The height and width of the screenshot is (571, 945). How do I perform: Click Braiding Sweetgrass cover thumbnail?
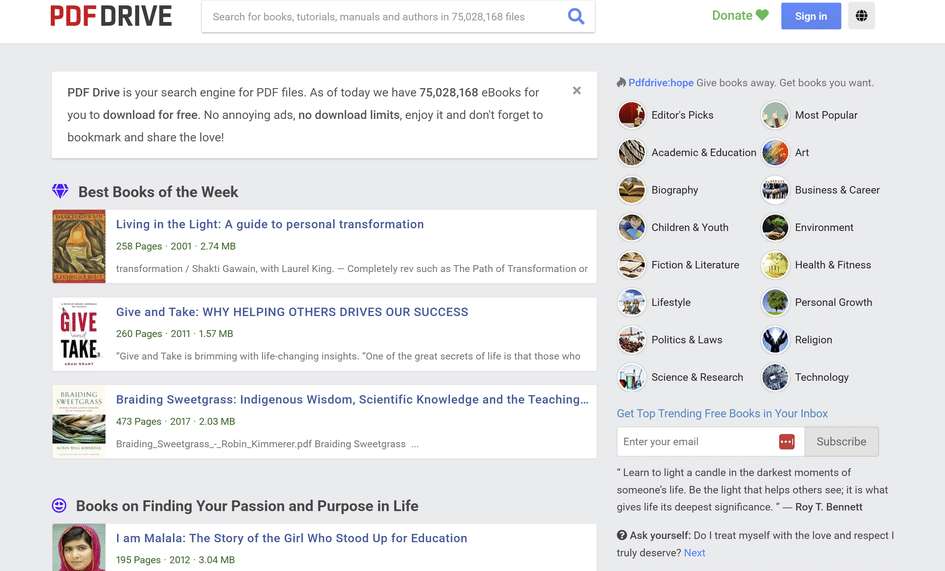(79, 421)
